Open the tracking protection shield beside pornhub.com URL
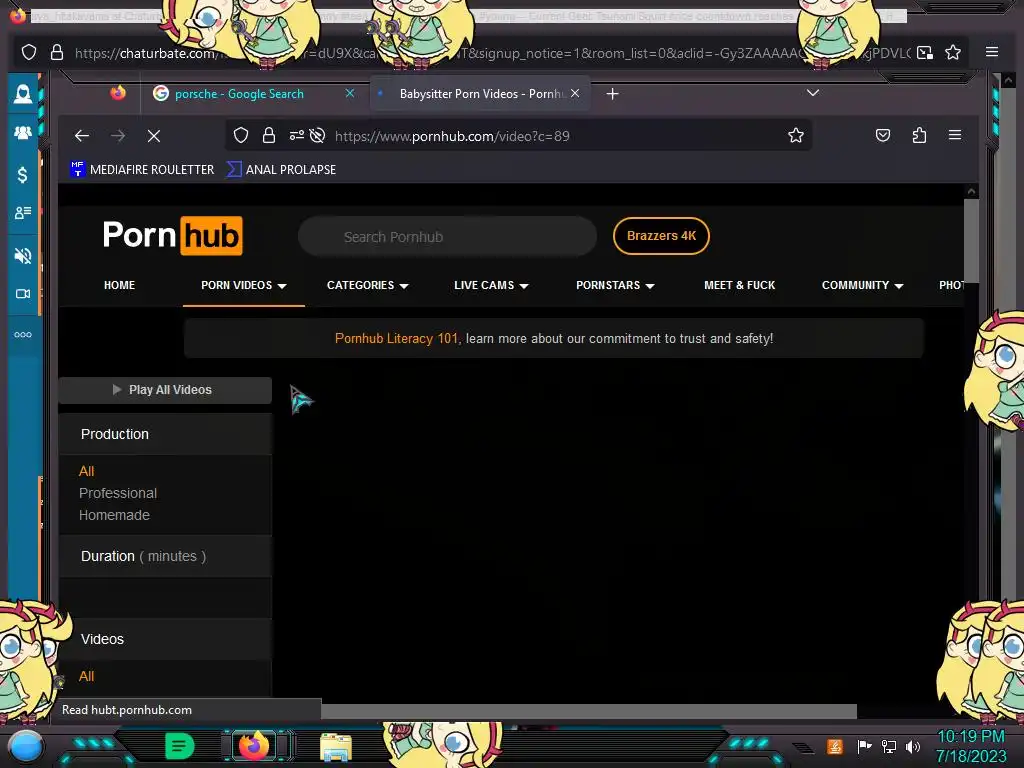This screenshot has height=768, width=1024. click(241, 136)
